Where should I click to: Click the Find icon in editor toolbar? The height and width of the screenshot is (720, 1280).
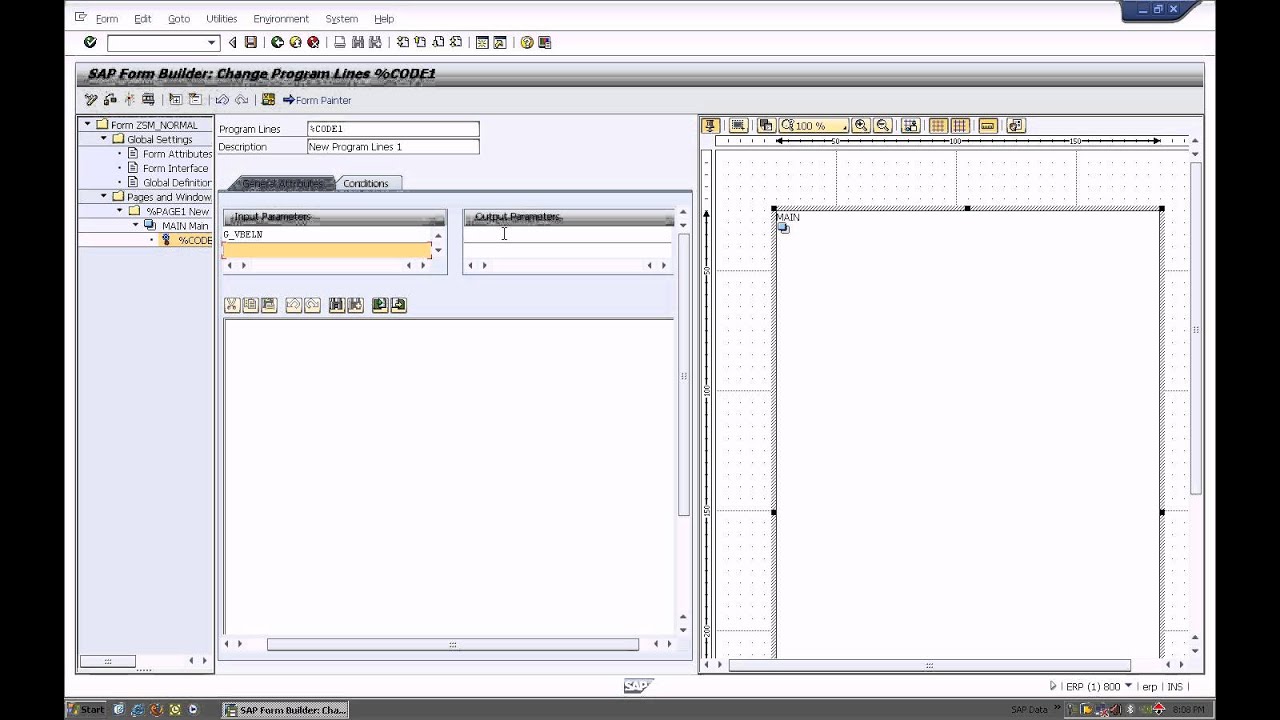pos(337,305)
